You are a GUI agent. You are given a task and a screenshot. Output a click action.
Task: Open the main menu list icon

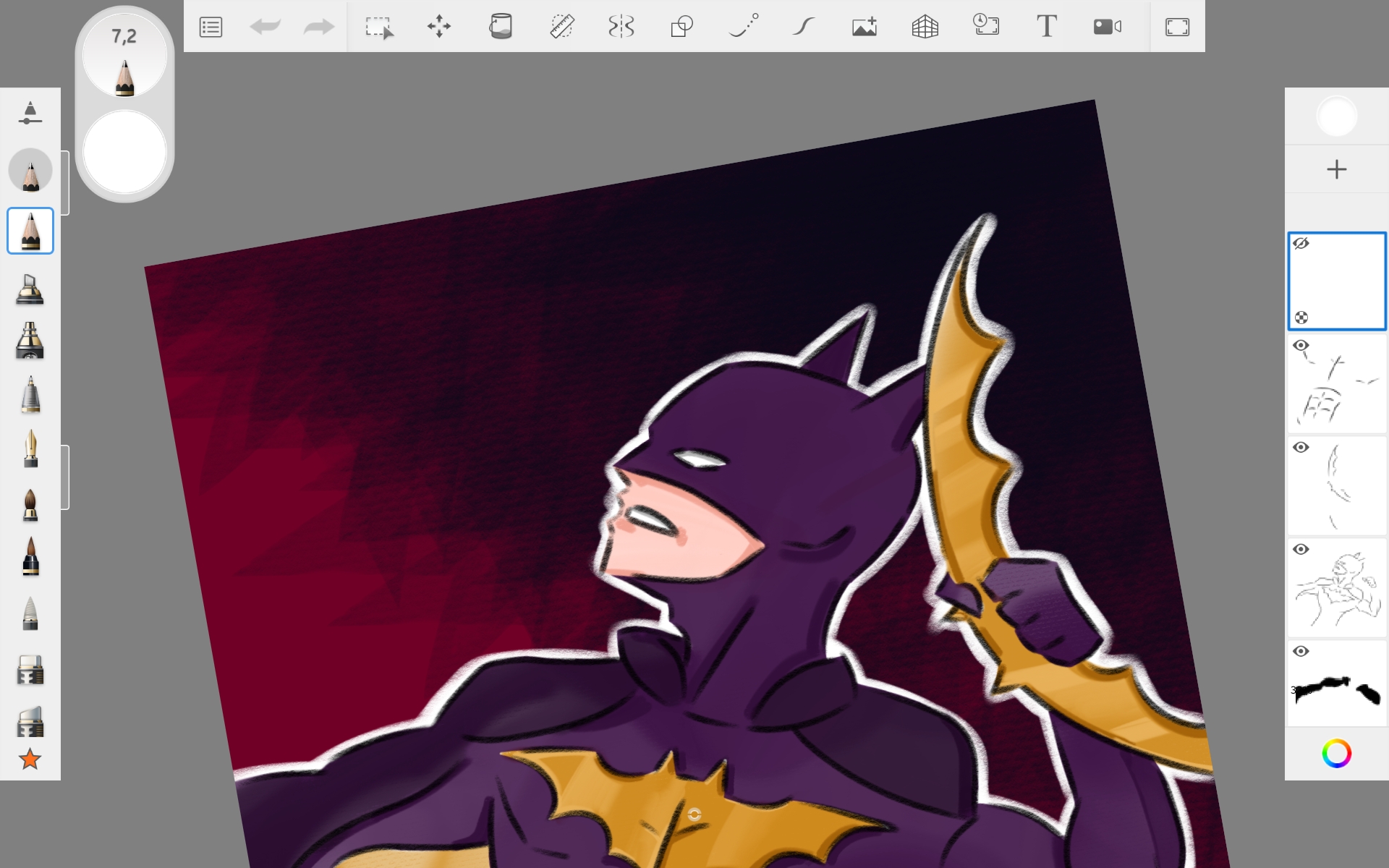pyautogui.click(x=211, y=27)
